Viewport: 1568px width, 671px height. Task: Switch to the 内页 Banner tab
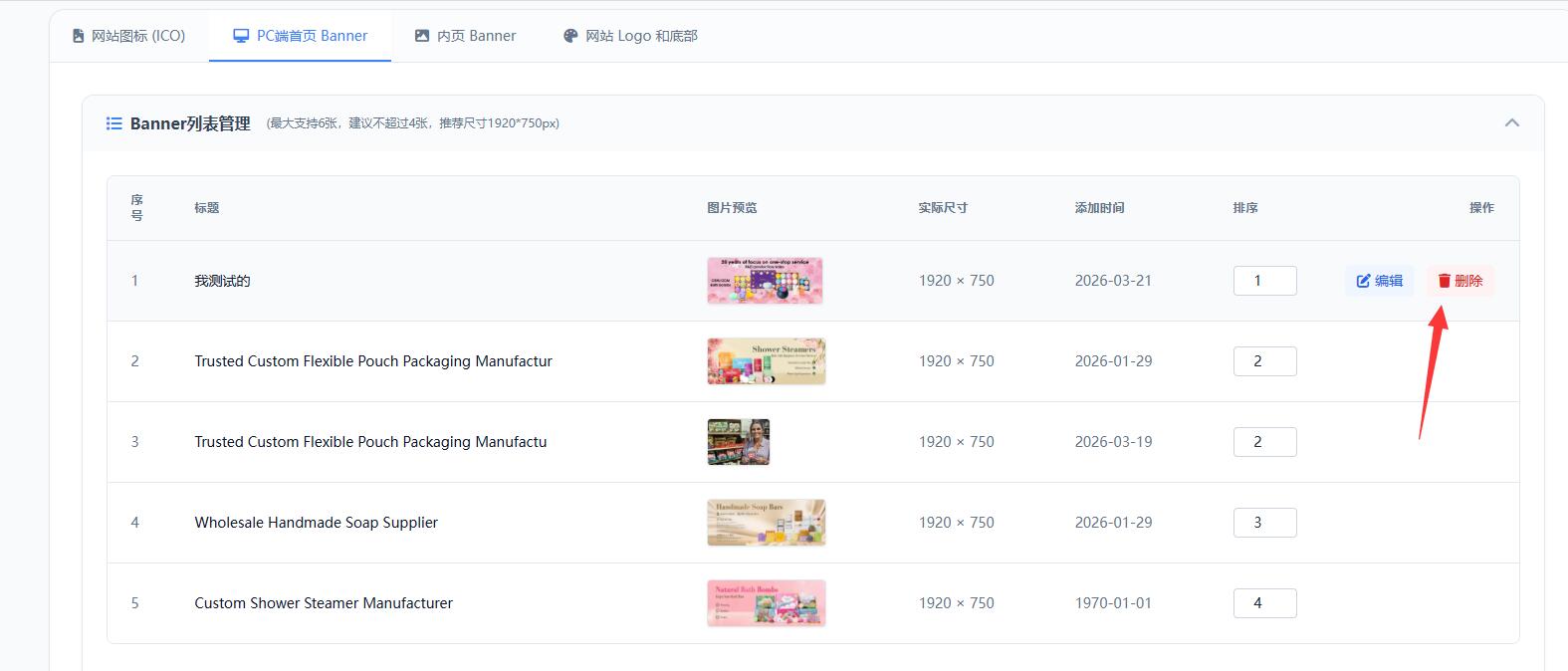coord(465,36)
